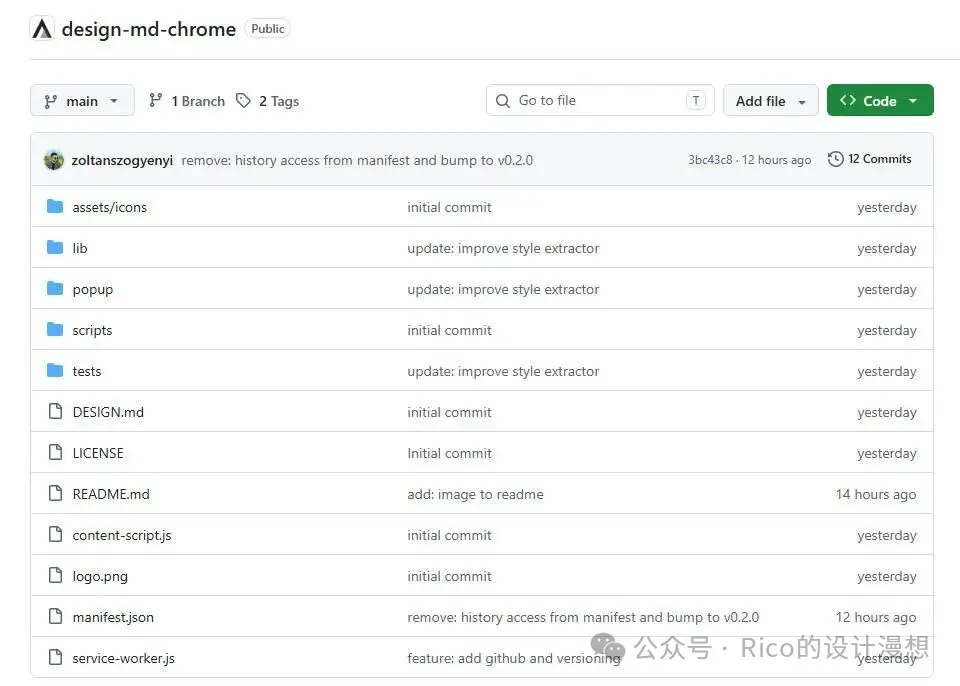Click the repository owner logo avatar
Viewport: 960px width, 686px height.
click(42, 29)
